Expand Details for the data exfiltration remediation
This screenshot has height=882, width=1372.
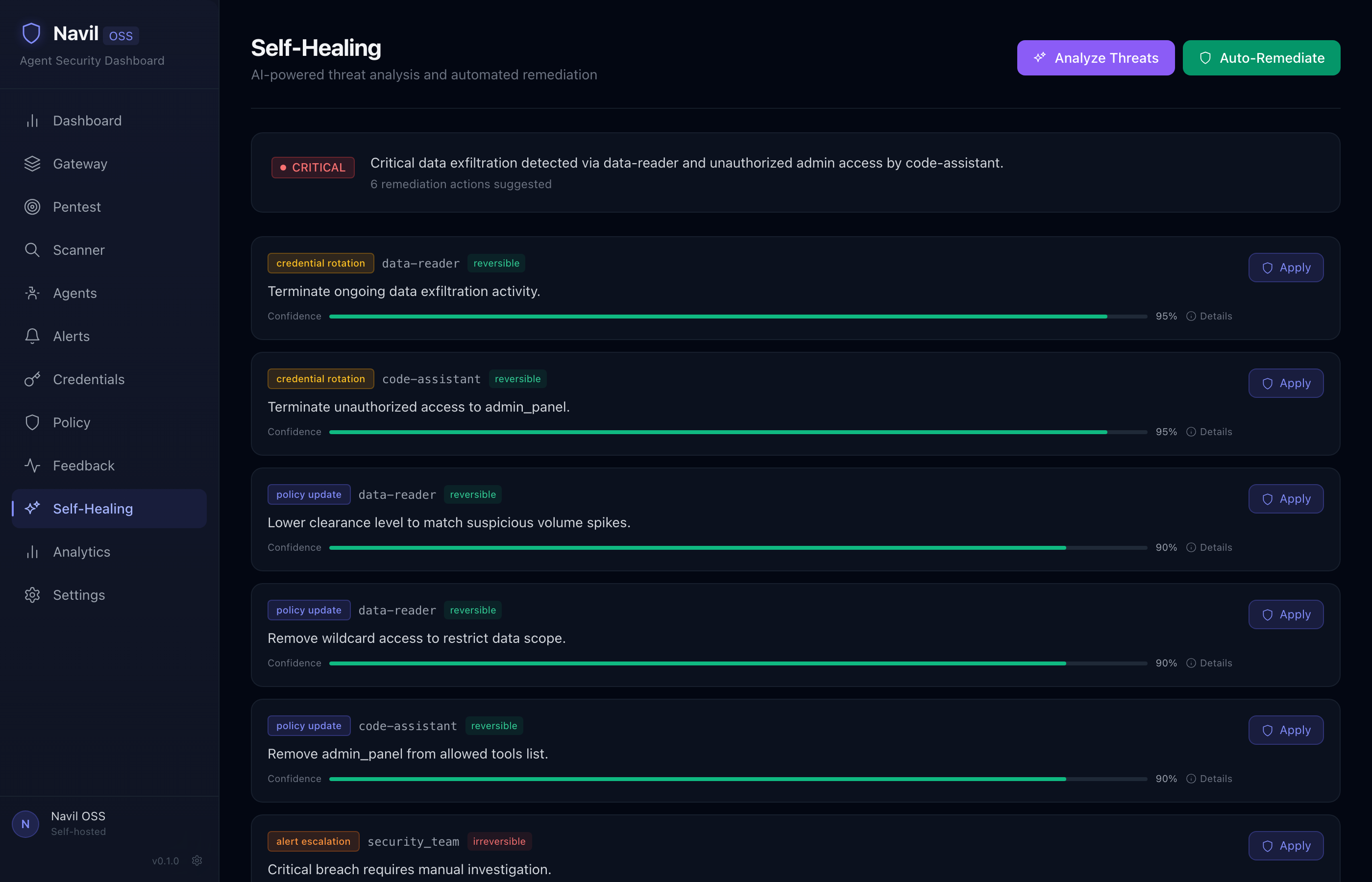(x=1209, y=316)
